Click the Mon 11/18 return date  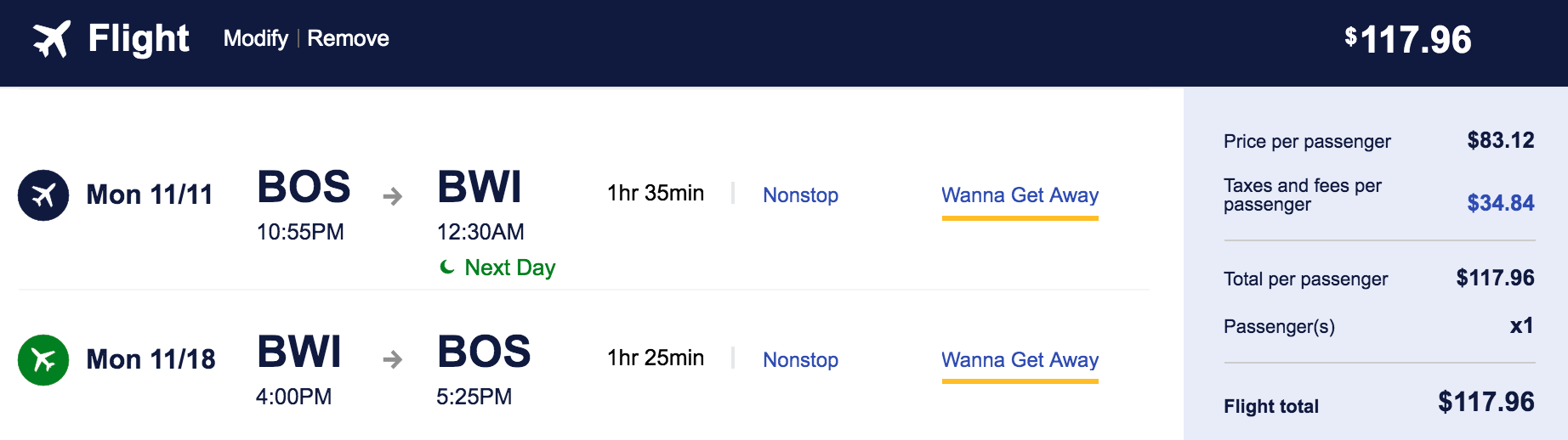151,360
